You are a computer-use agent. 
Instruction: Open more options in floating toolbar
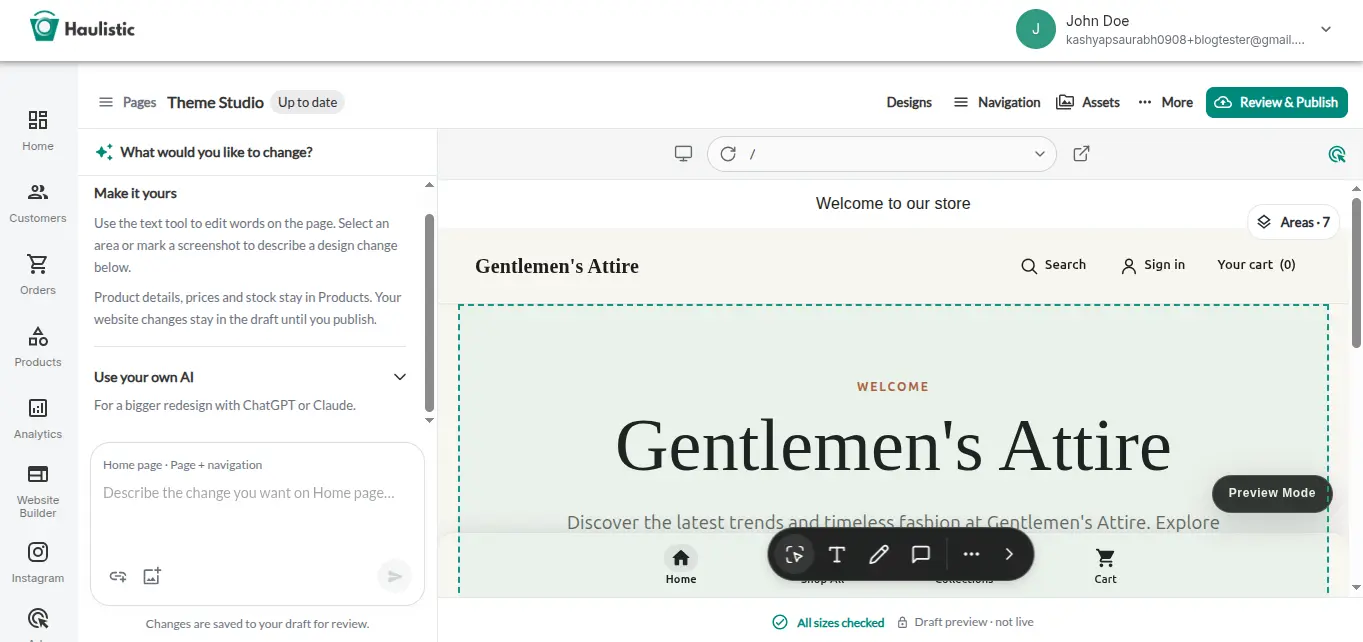pyautogui.click(x=971, y=554)
